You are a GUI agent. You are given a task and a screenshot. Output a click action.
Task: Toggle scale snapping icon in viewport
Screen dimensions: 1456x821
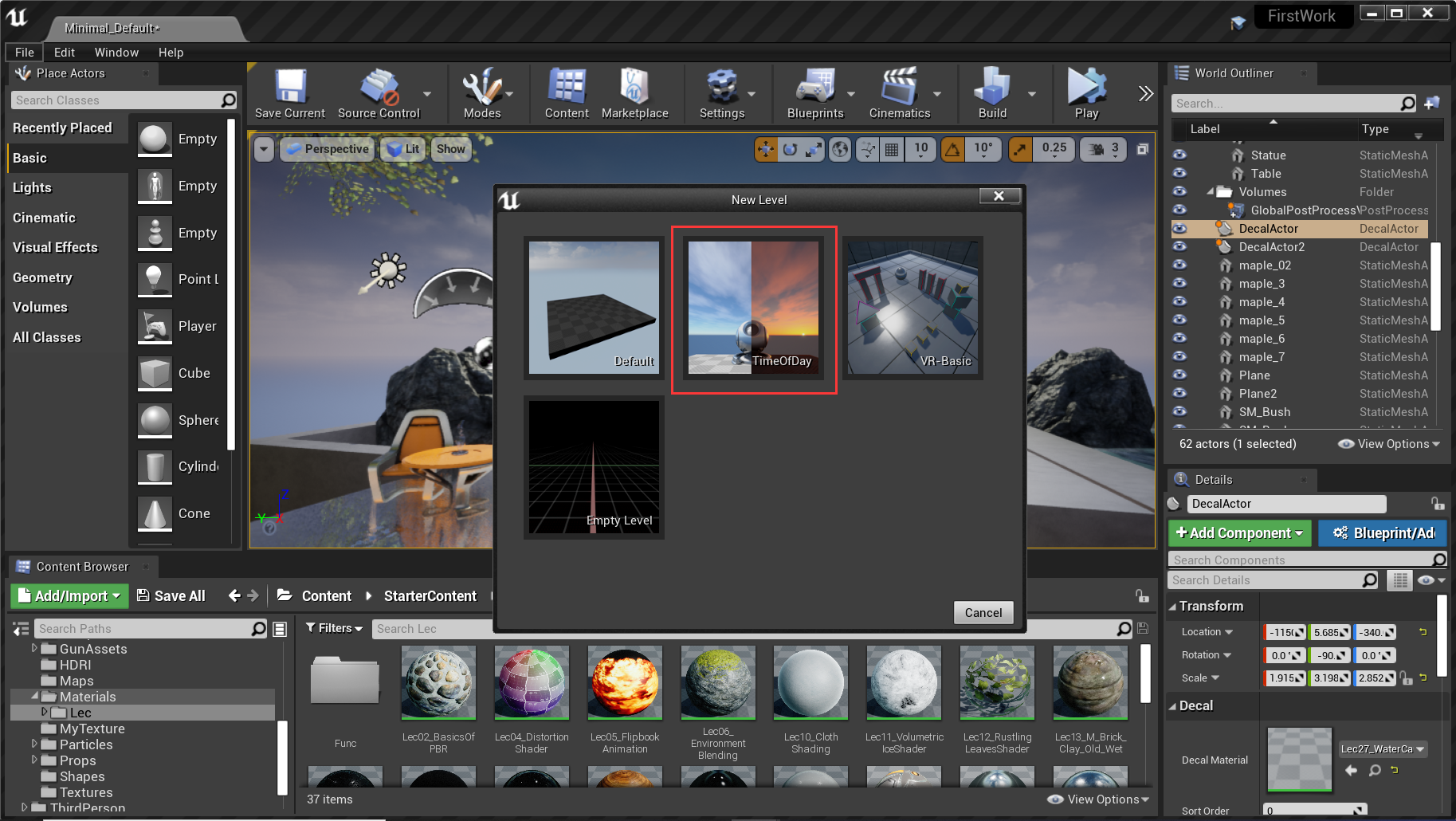point(1020,149)
